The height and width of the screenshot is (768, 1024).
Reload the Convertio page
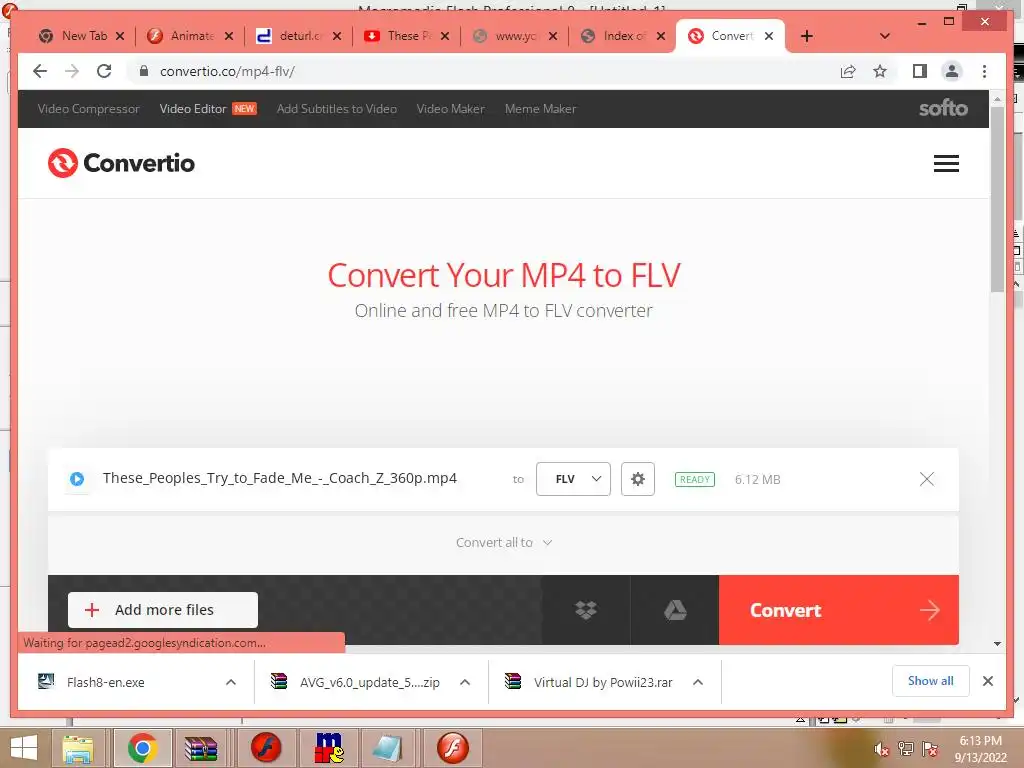104,71
